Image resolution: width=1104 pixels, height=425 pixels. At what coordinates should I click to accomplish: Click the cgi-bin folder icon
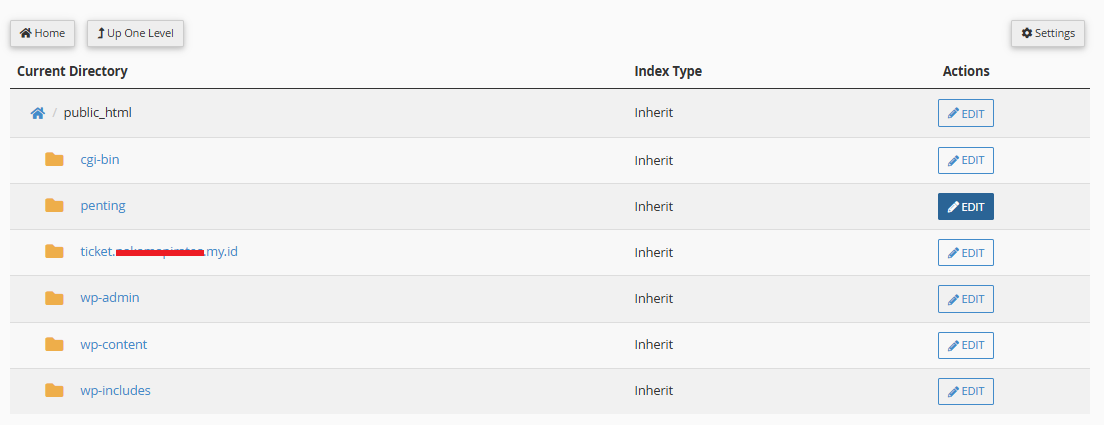[54, 159]
